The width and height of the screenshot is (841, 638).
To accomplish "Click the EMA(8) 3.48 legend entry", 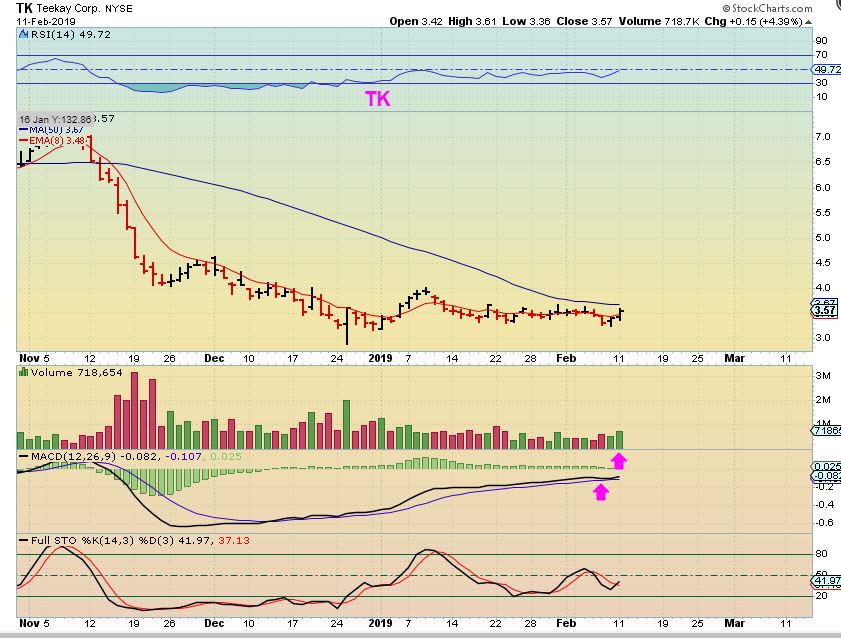I will pos(51,140).
